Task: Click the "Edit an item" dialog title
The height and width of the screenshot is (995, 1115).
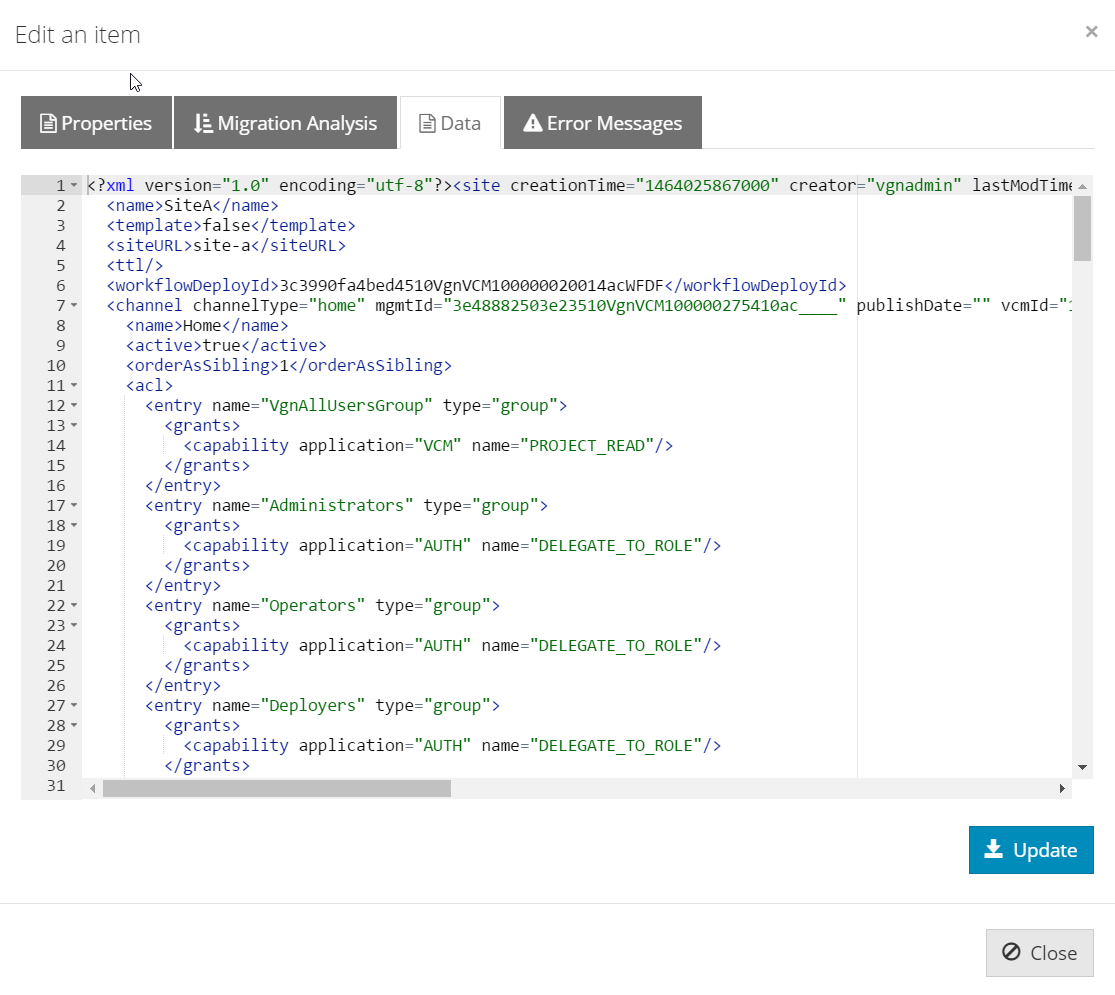Action: pos(78,35)
